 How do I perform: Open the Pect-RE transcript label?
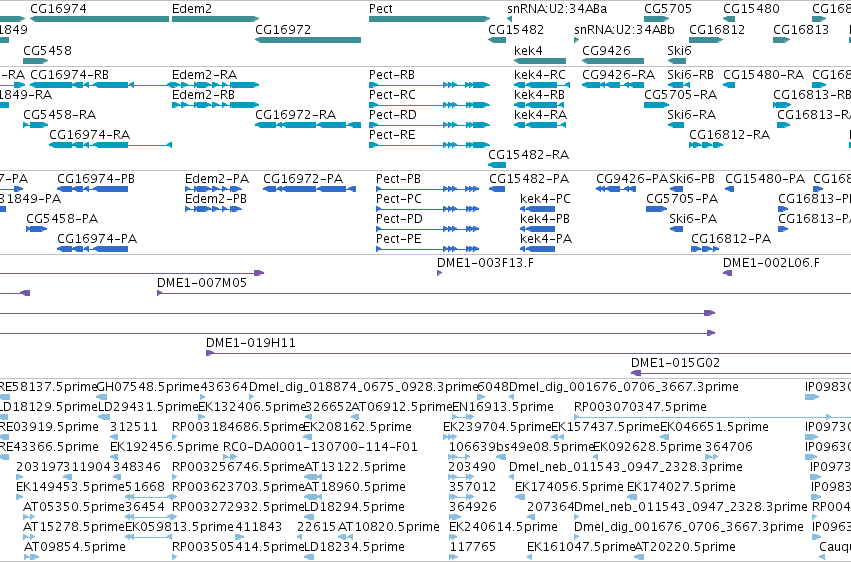pyautogui.click(x=392, y=135)
